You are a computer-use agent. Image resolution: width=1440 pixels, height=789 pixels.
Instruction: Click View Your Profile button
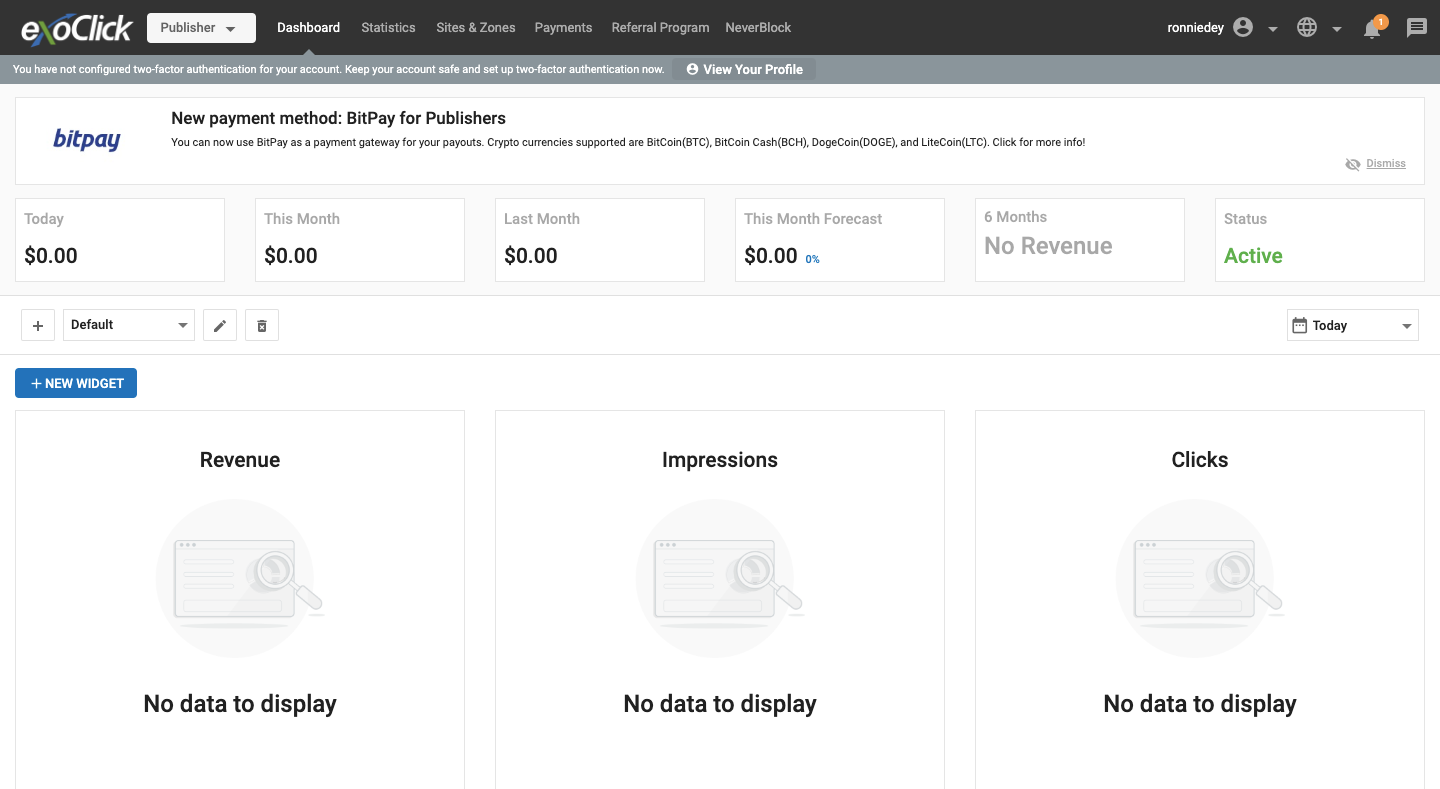pos(744,69)
